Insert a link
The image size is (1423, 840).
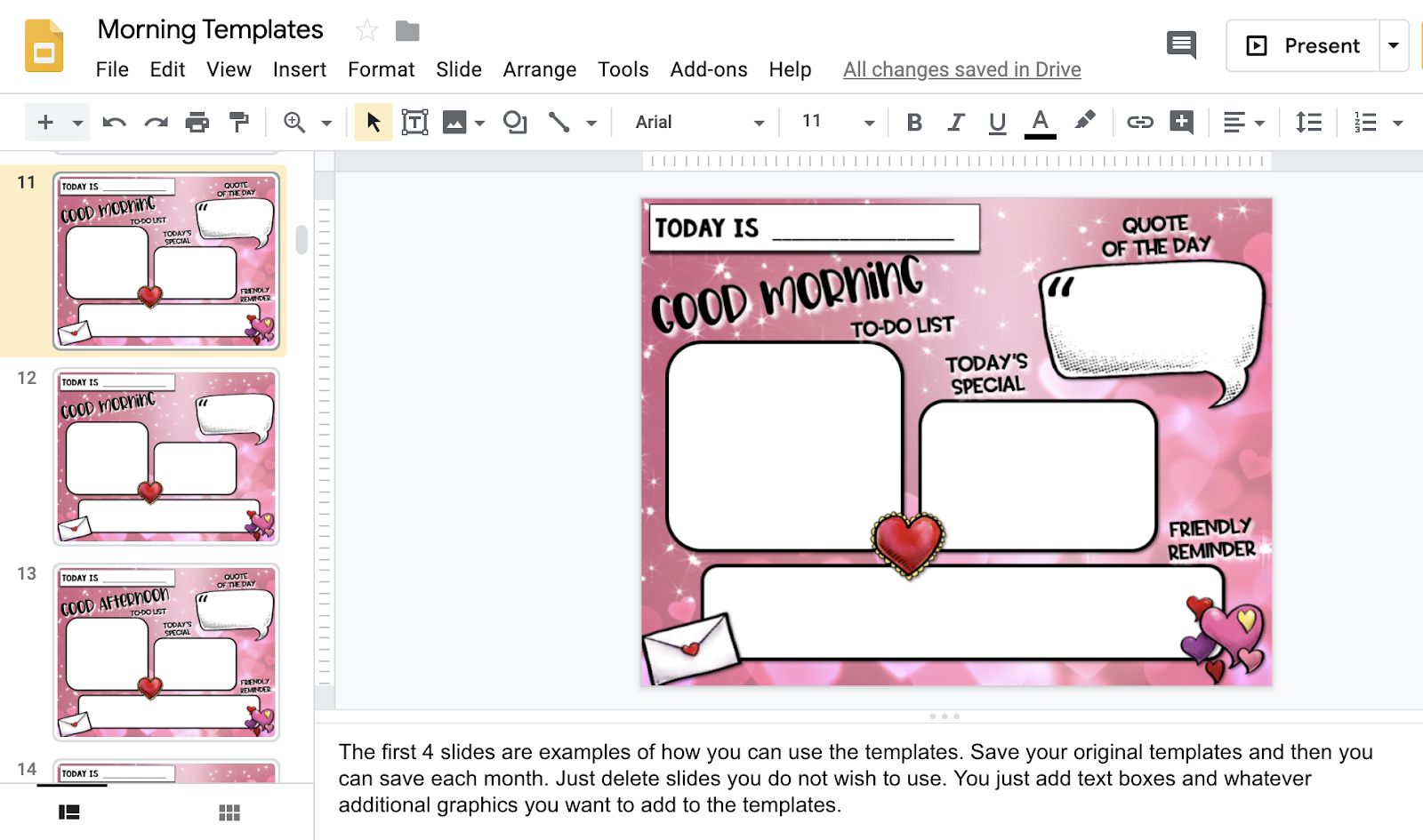click(1141, 122)
